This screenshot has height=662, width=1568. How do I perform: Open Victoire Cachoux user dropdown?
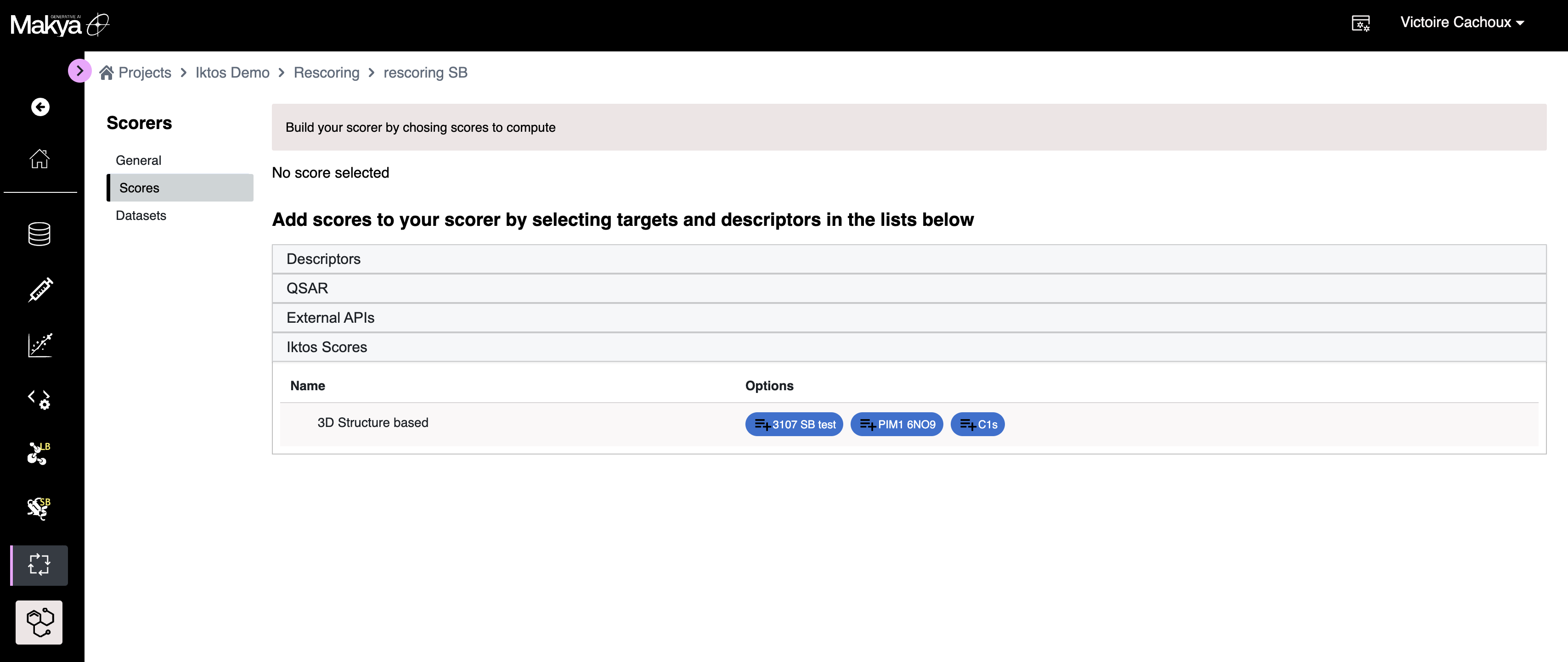[x=1461, y=22]
